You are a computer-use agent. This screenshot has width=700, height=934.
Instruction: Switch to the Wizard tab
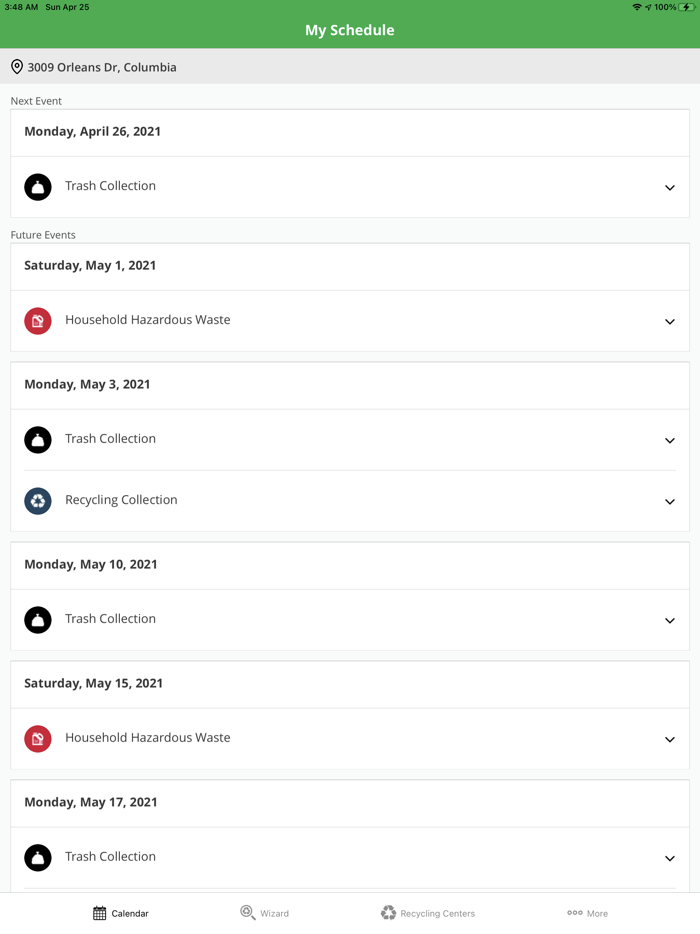pos(265,913)
